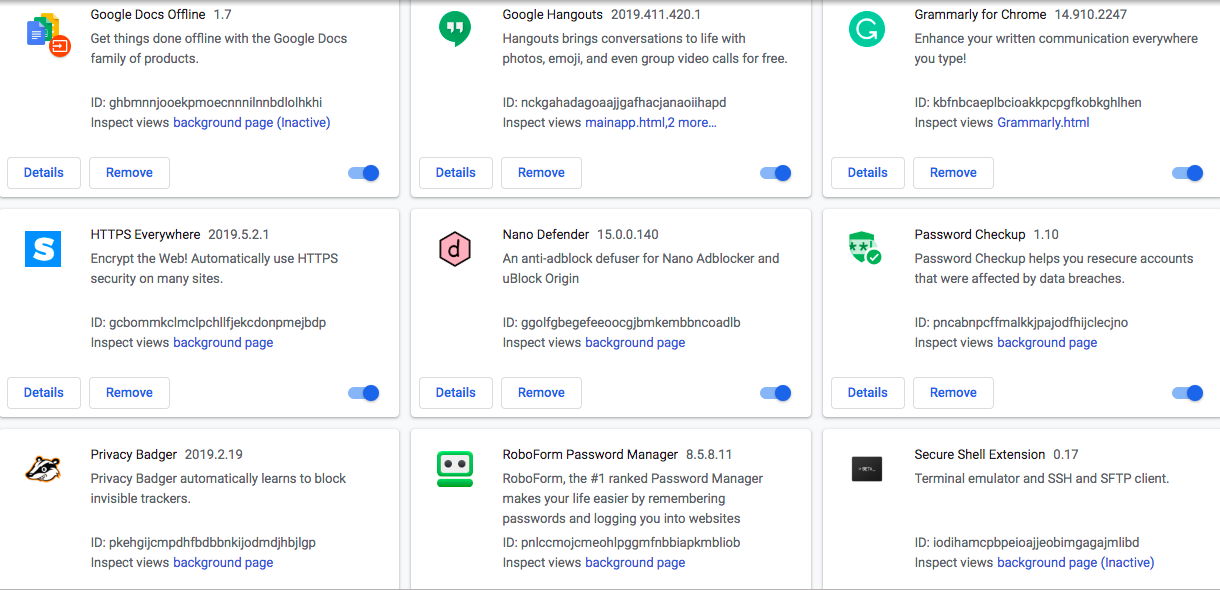Click the Google Docs Offline title
1220x590 pixels.
tap(148, 15)
